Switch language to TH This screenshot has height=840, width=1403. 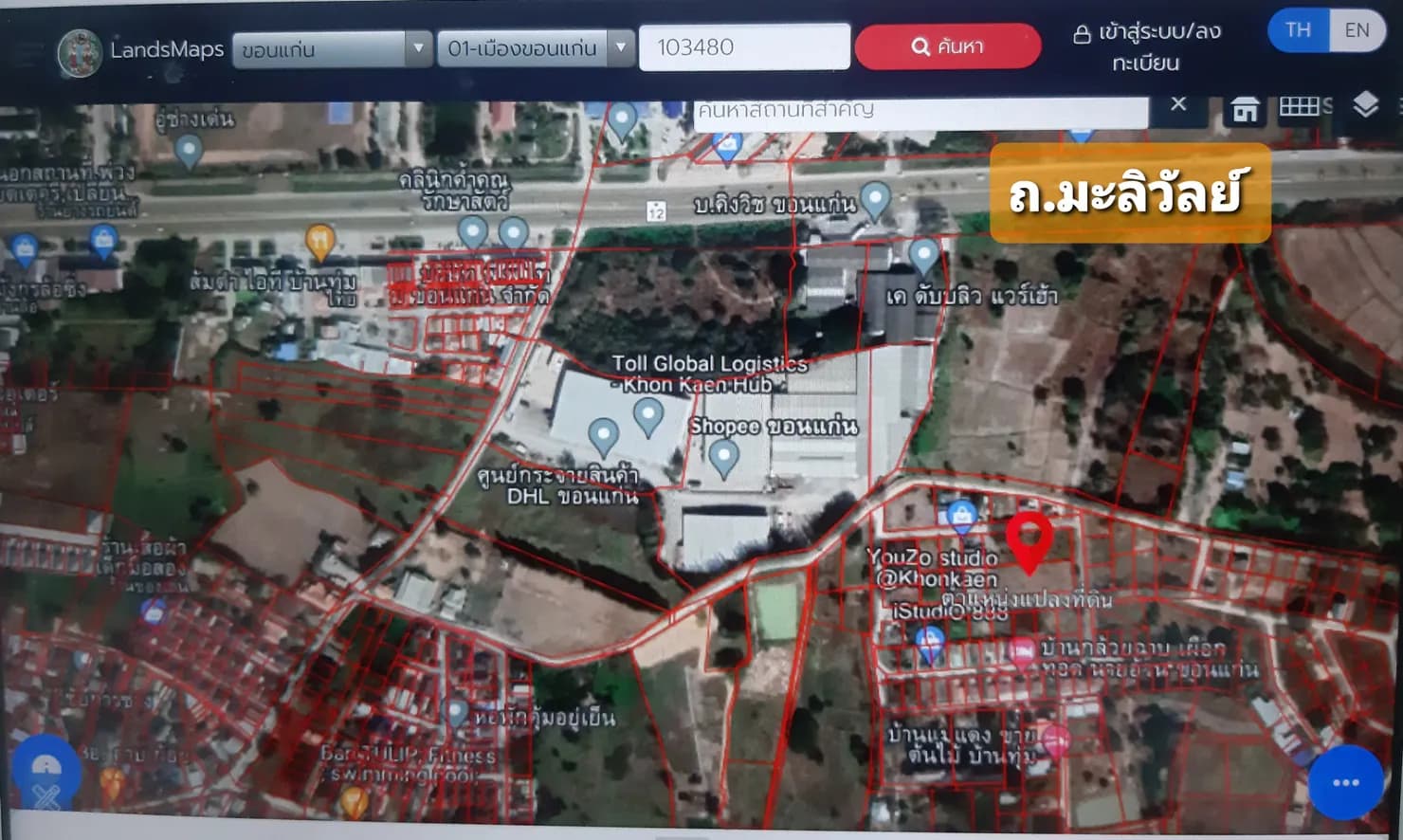click(x=1299, y=30)
